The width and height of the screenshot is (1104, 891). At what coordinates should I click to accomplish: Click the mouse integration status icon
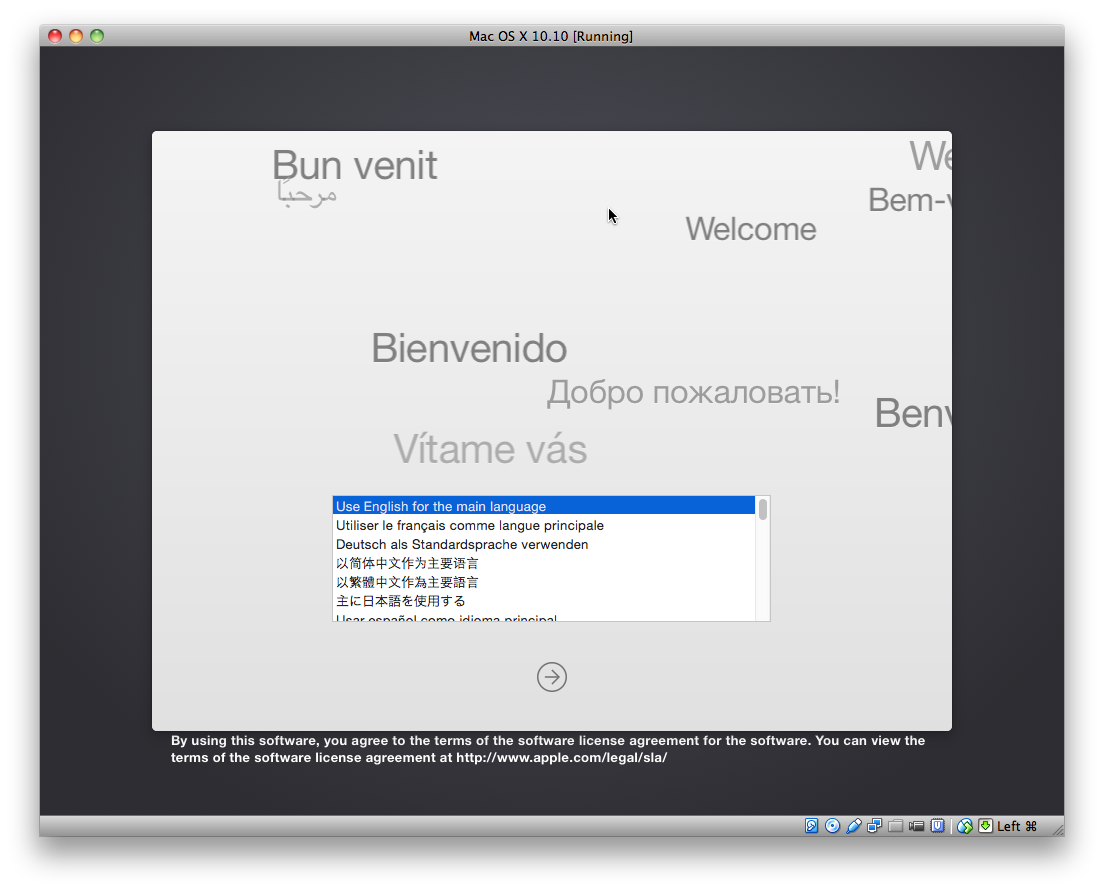pyautogui.click(x=965, y=825)
